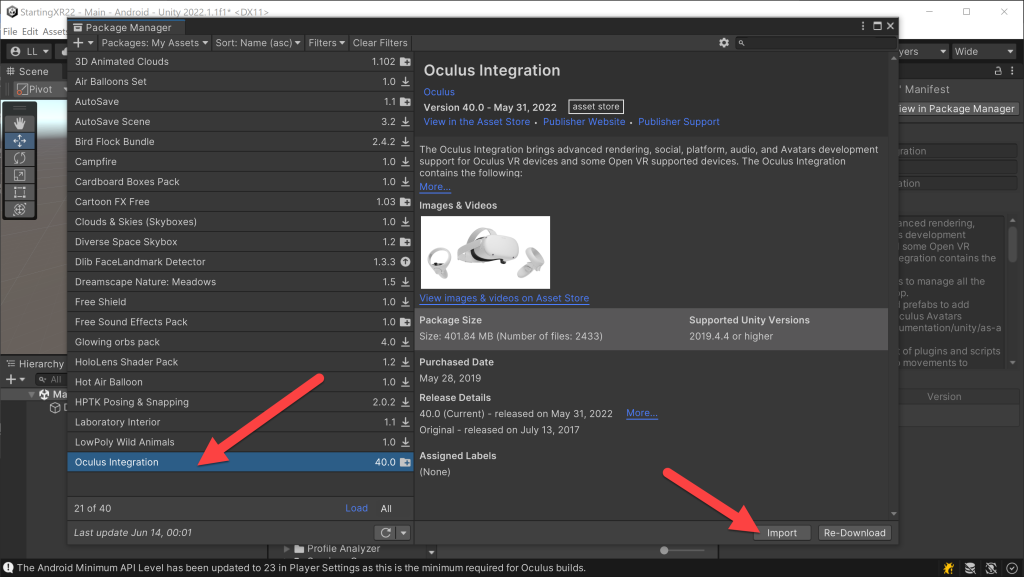Open Package Manager kebab options menu

click(x=863, y=26)
